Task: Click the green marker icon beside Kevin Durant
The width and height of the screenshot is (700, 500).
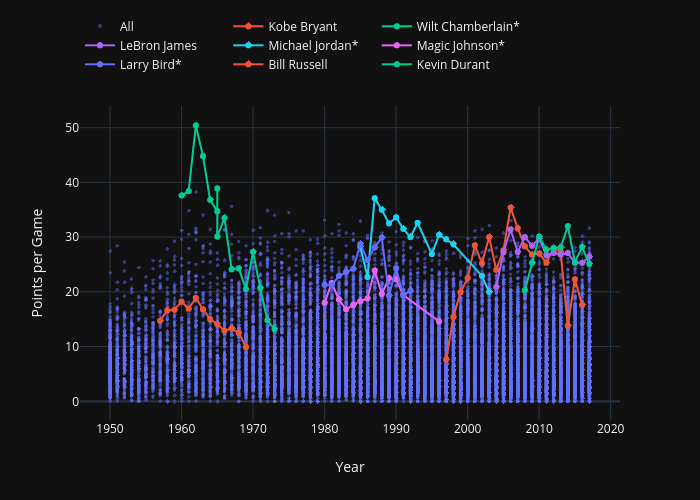Action: 398,64
